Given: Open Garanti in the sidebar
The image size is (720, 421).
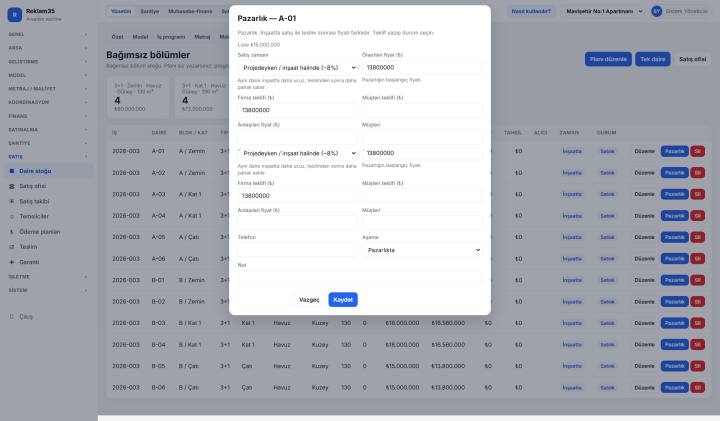Looking at the screenshot, I should click(29, 262).
